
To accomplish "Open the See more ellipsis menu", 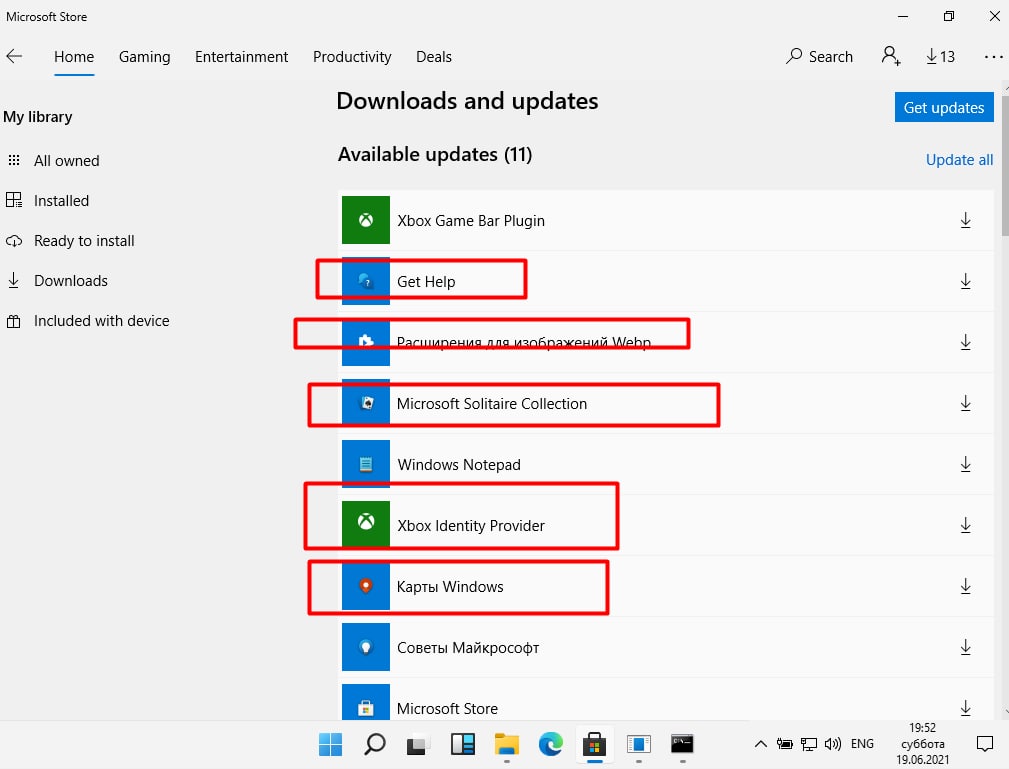I will click(x=993, y=57).
